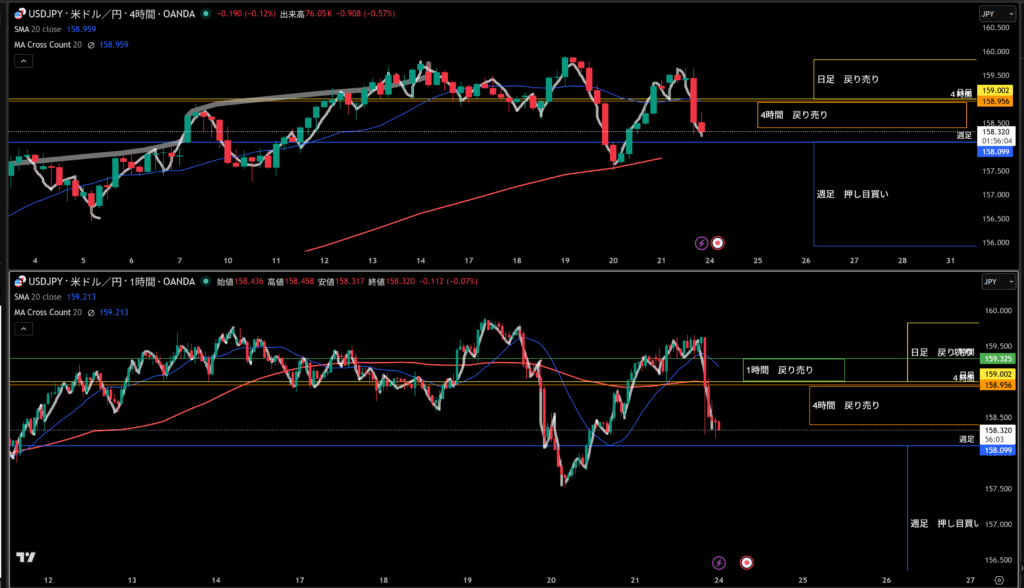Click the green market status dot on the 1-hour chart
Image resolution: width=1024 pixels, height=588 pixels.
click(206, 282)
